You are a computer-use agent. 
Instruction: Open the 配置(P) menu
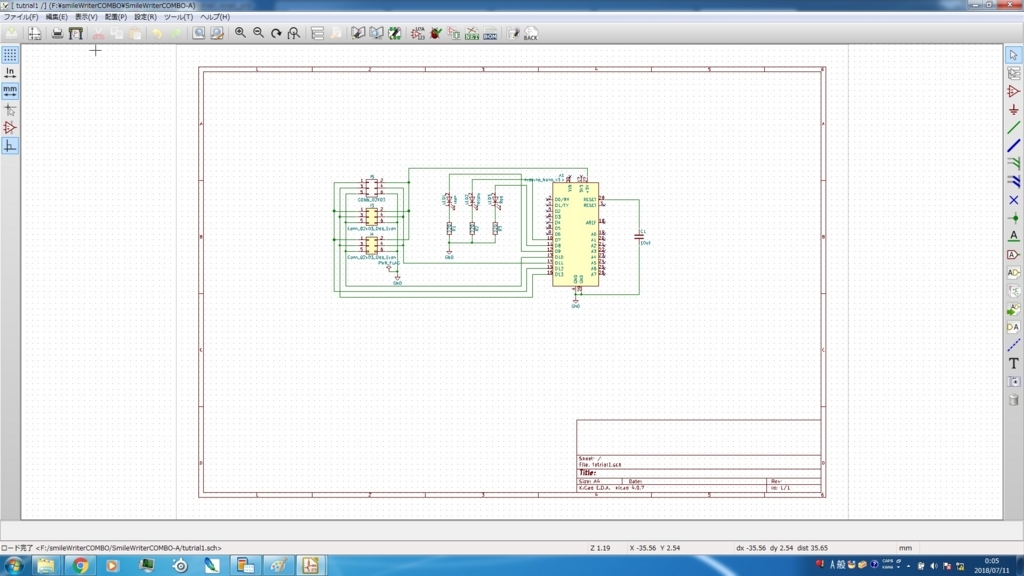click(116, 17)
